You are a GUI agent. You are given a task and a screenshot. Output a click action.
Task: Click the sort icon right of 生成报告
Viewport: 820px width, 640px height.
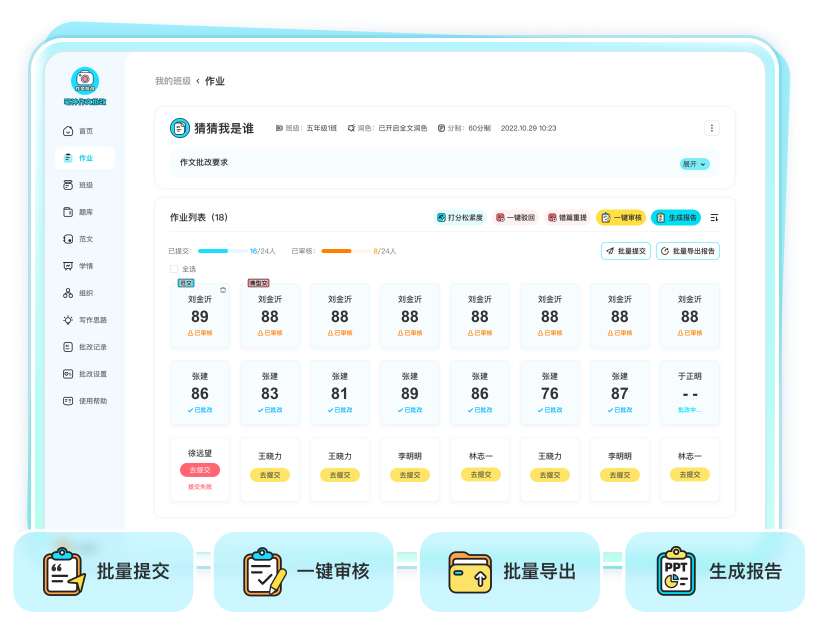click(x=713, y=217)
